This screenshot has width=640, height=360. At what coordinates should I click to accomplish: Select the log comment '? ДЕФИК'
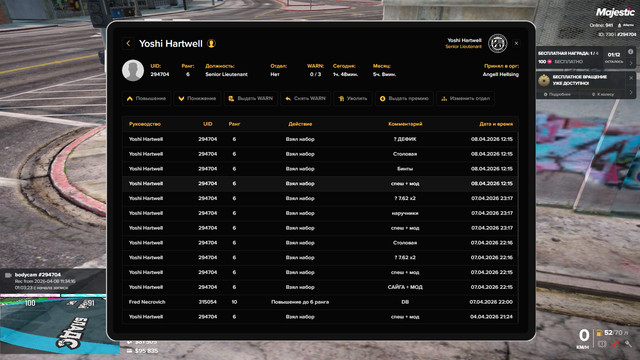405,139
